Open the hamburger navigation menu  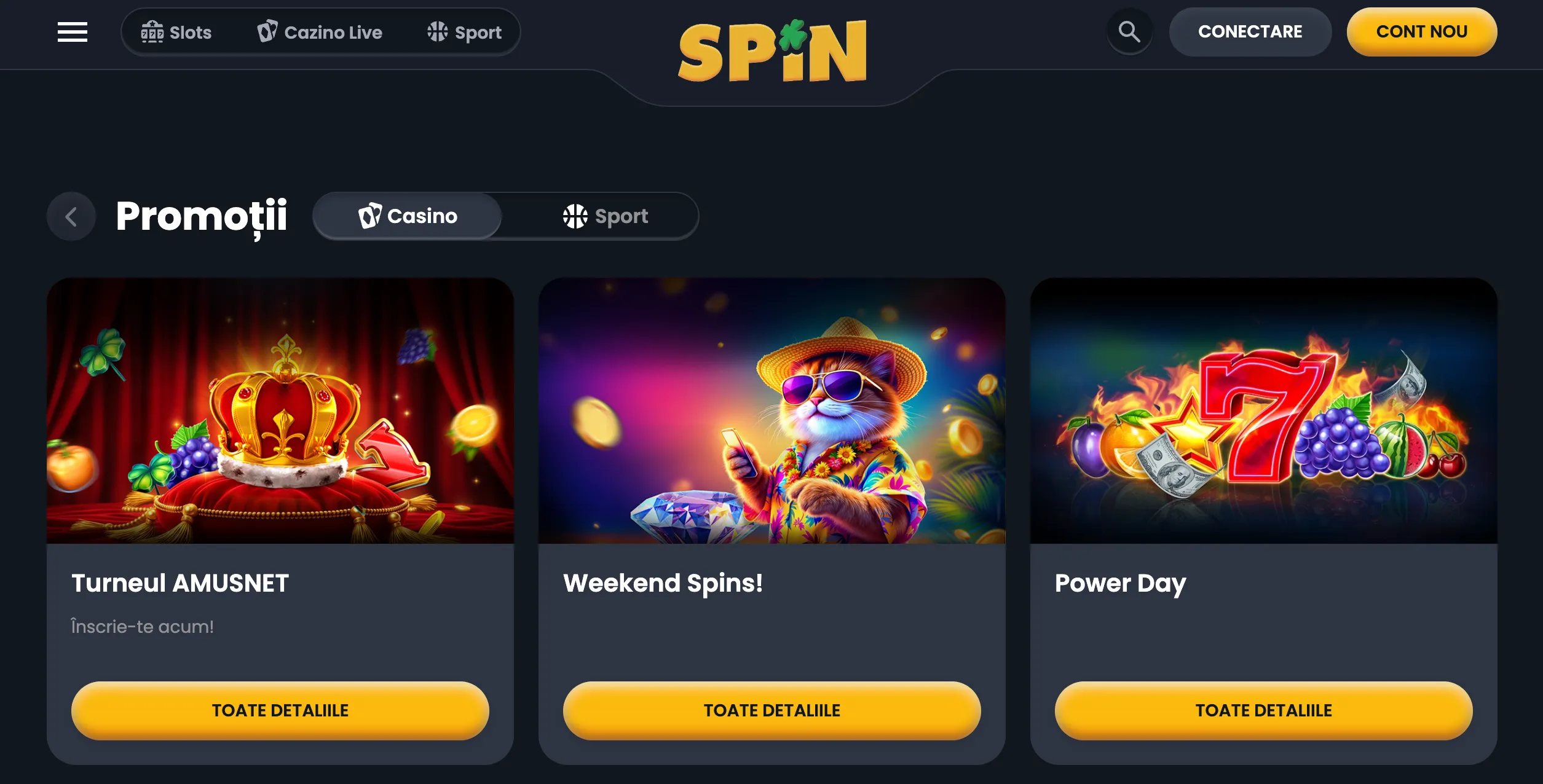coord(73,33)
